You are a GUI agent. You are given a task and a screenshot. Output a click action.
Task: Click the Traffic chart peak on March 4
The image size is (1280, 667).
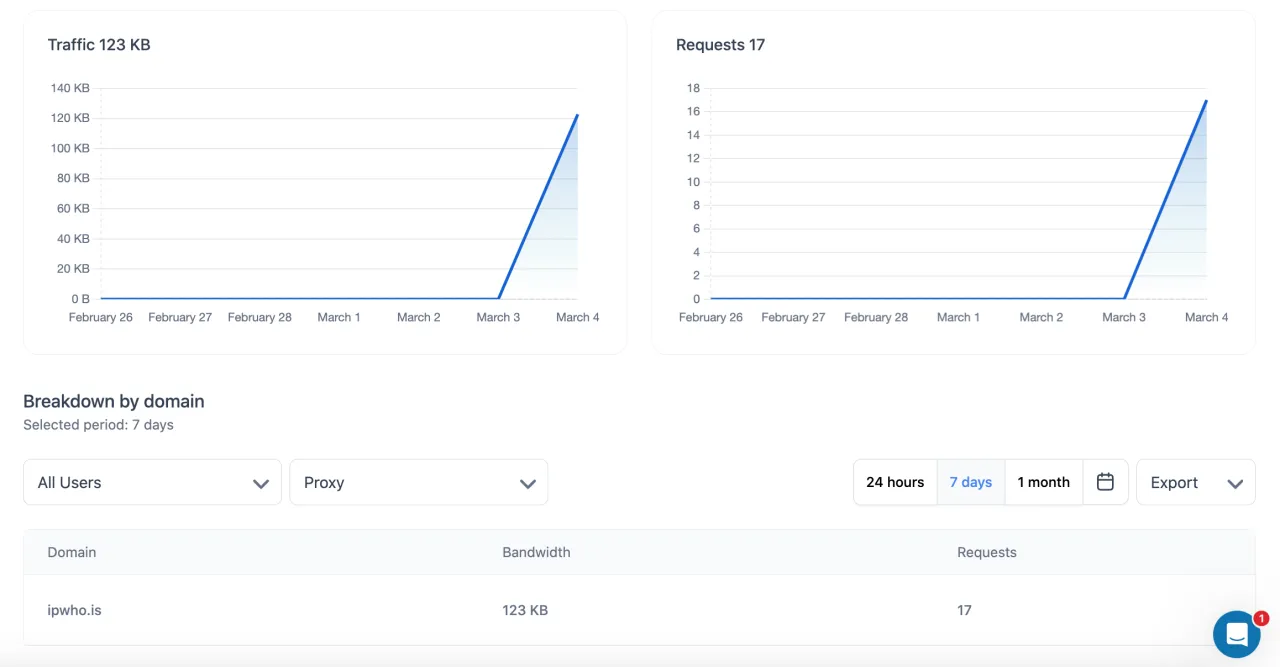[577, 115]
